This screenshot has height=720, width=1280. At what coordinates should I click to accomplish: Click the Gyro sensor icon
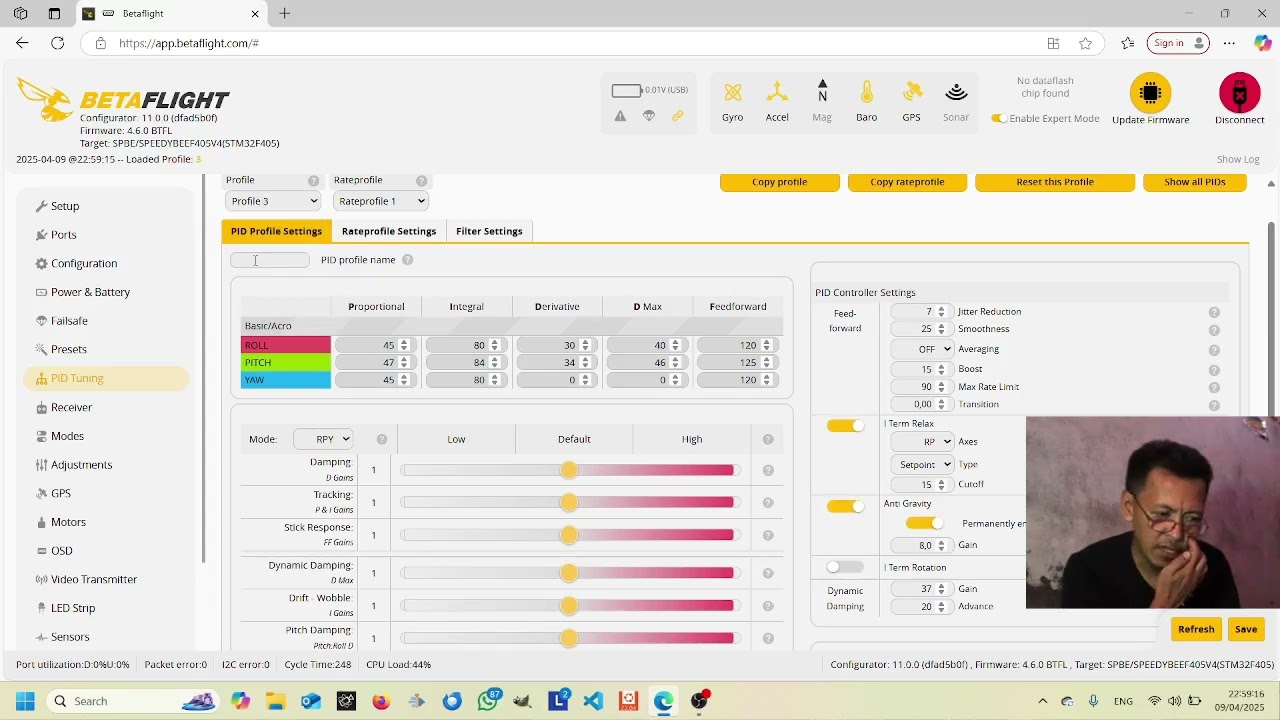733,93
